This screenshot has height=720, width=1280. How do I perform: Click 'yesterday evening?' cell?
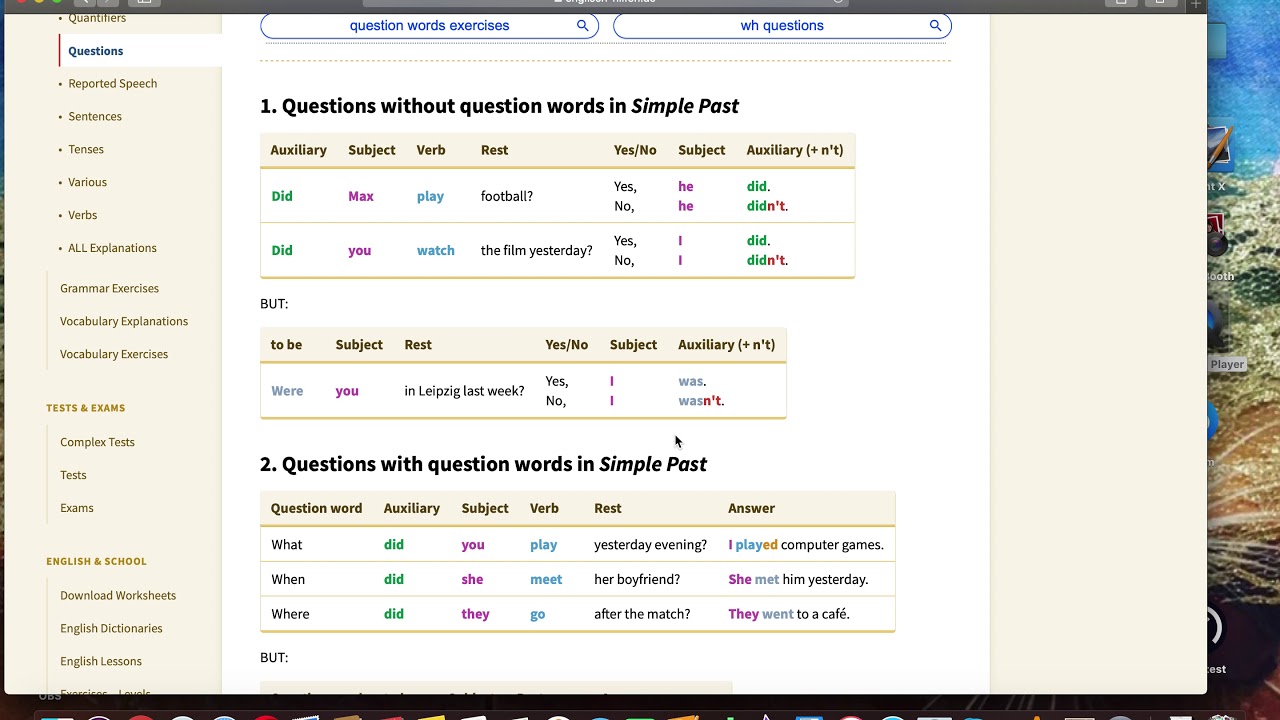point(650,545)
